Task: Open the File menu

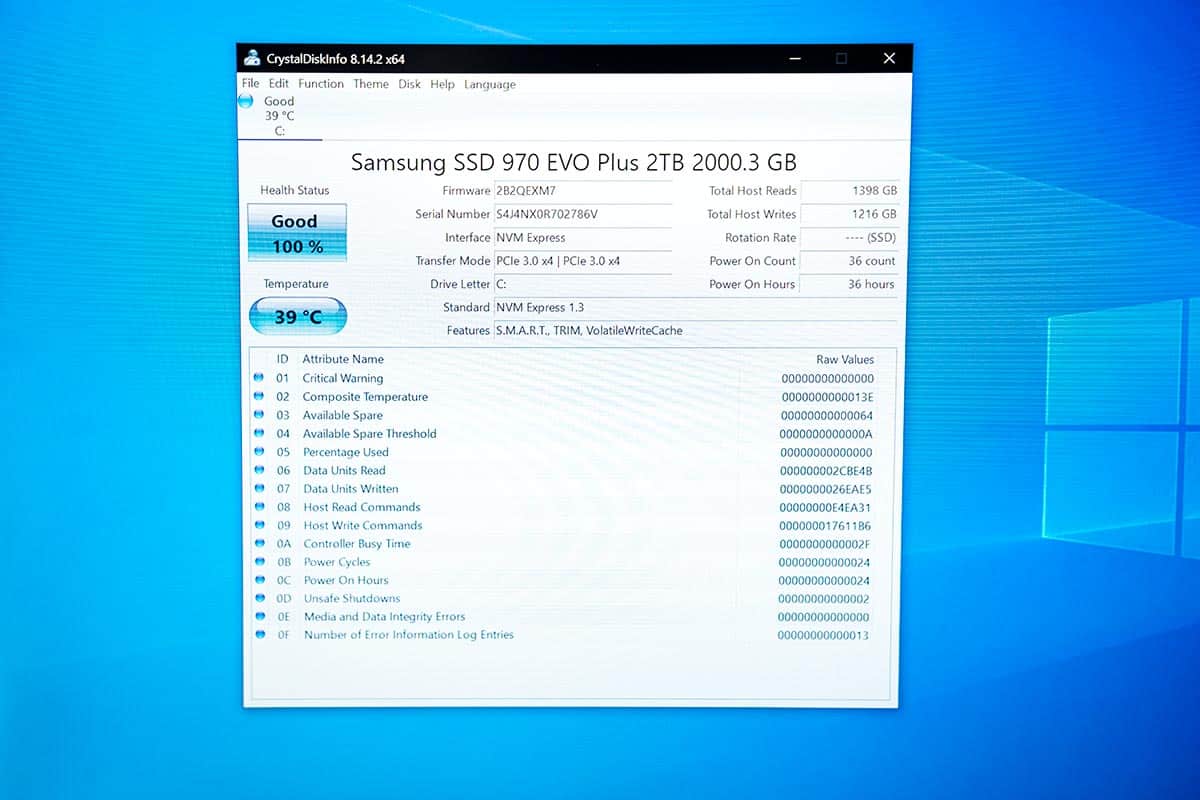Action: tap(250, 84)
